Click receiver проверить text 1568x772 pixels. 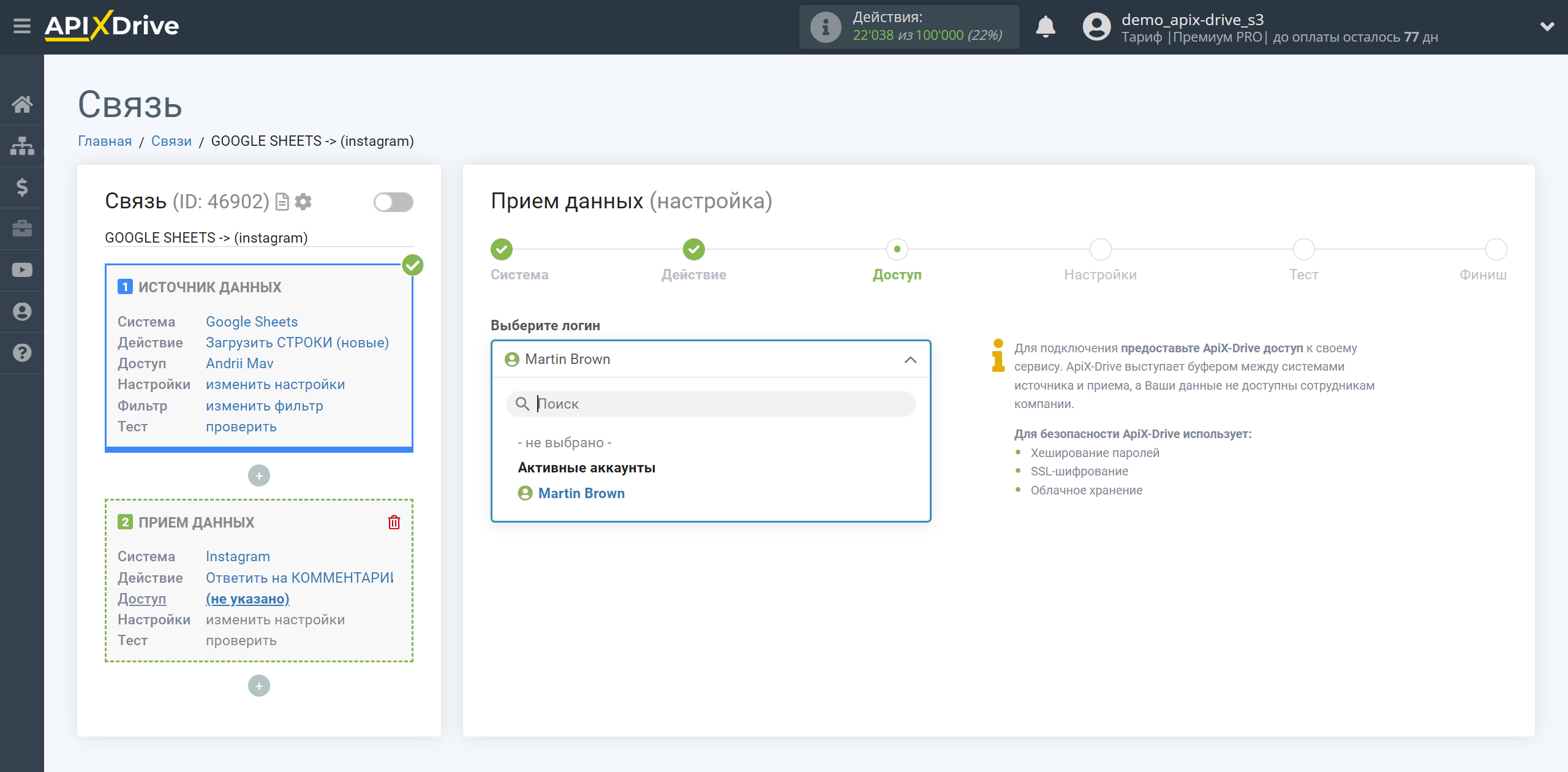coord(241,640)
